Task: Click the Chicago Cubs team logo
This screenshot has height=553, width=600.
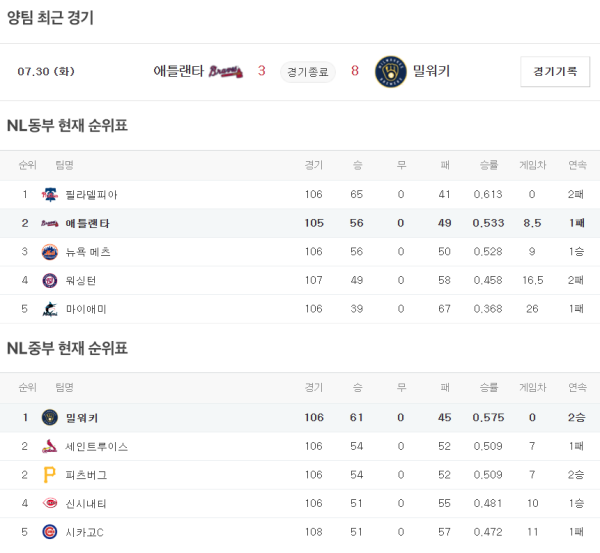Action: coord(49,533)
